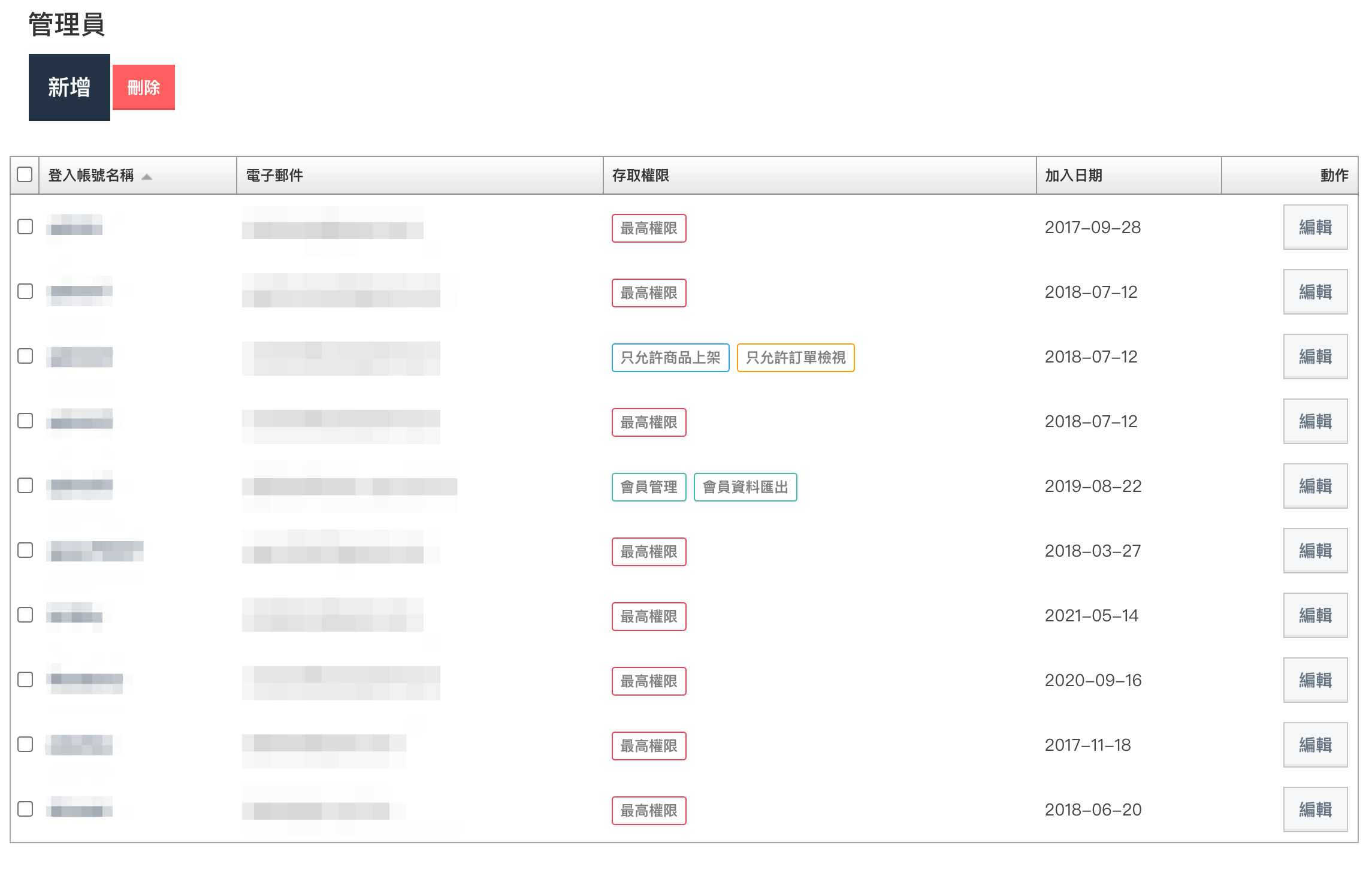Click the 會員資料匯出 permission tag
The image size is (1372, 888).
[745, 487]
